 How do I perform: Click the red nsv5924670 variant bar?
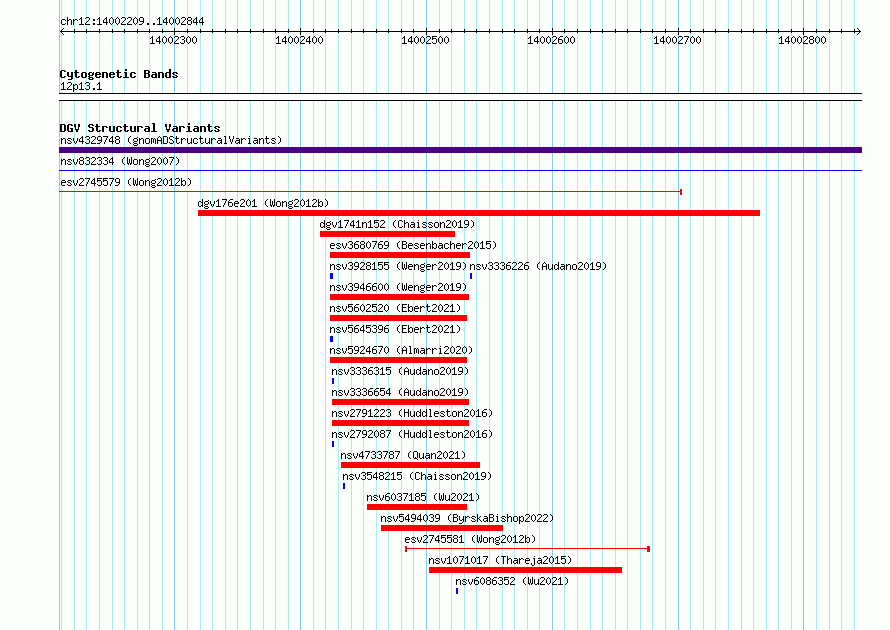point(398,360)
